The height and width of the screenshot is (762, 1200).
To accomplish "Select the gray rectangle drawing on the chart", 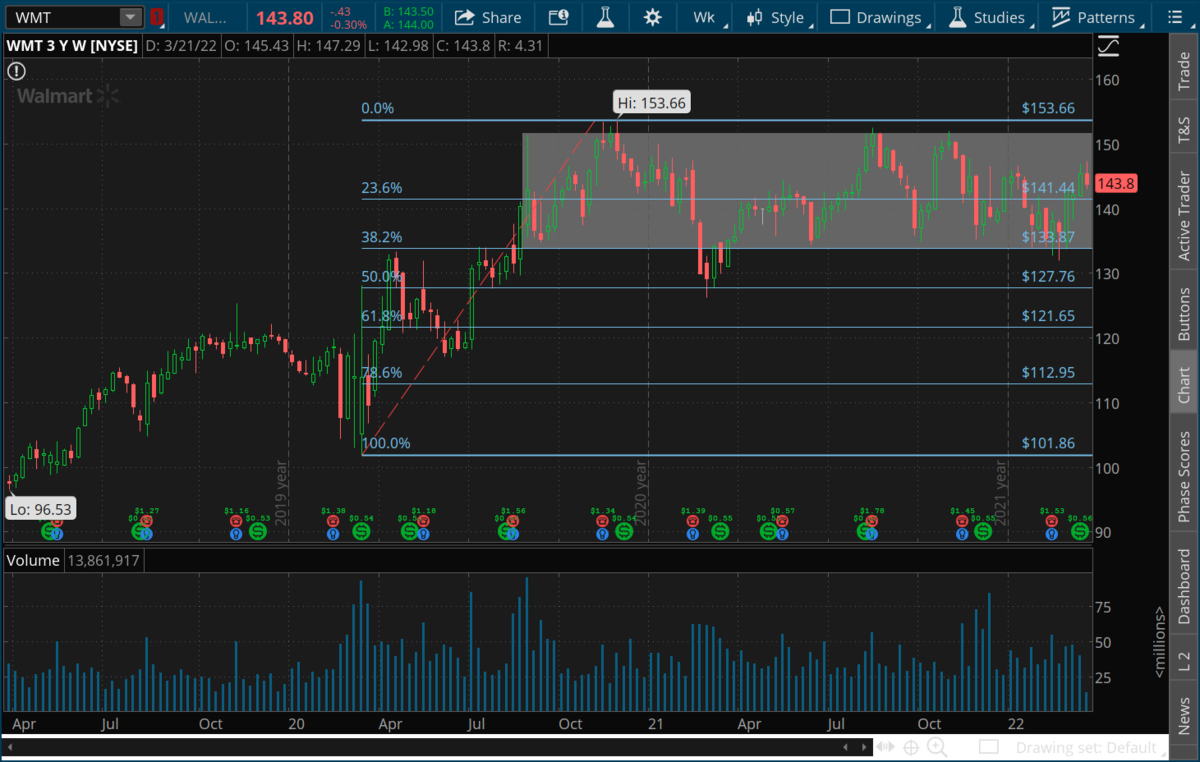I will click(x=805, y=191).
